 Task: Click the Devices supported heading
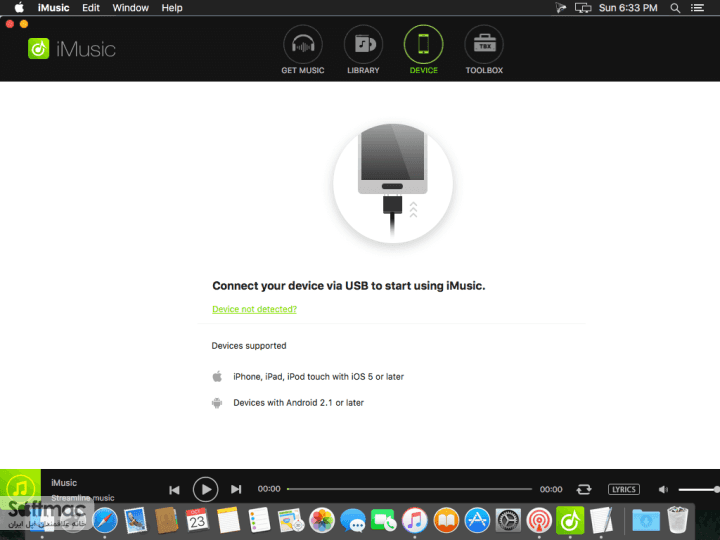249,346
